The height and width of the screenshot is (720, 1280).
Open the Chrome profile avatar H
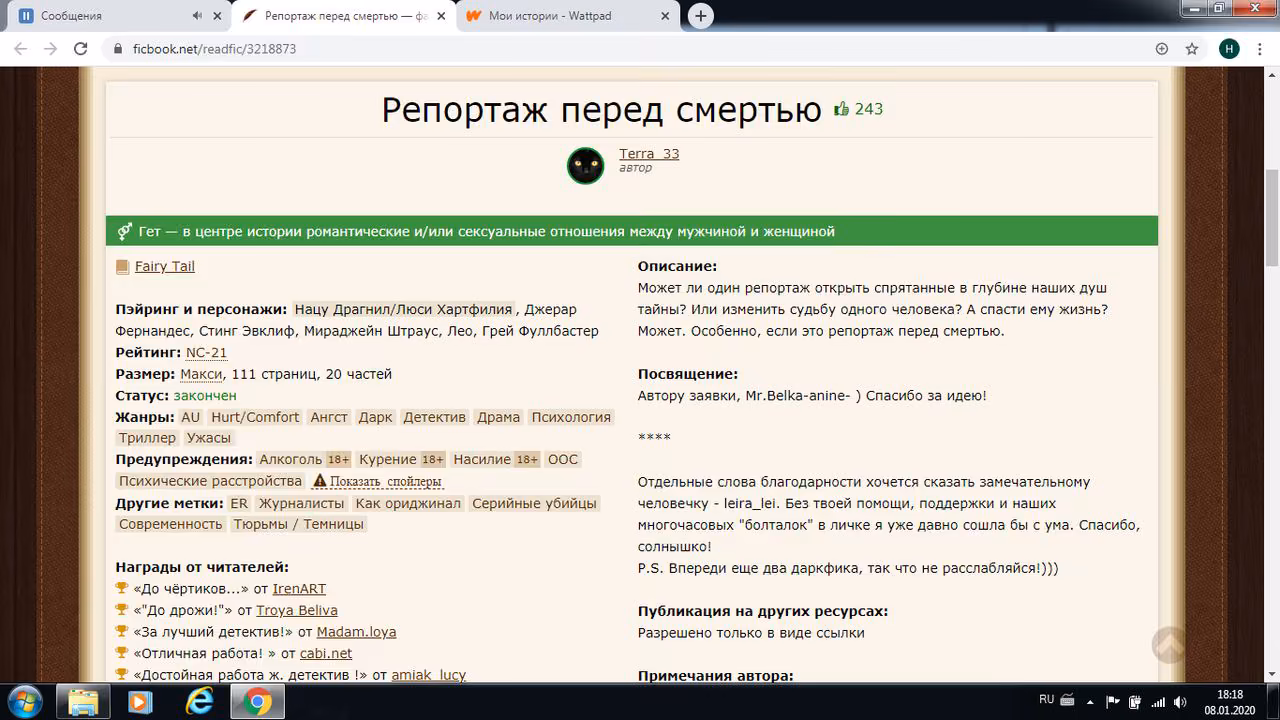pyautogui.click(x=1229, y=49)
